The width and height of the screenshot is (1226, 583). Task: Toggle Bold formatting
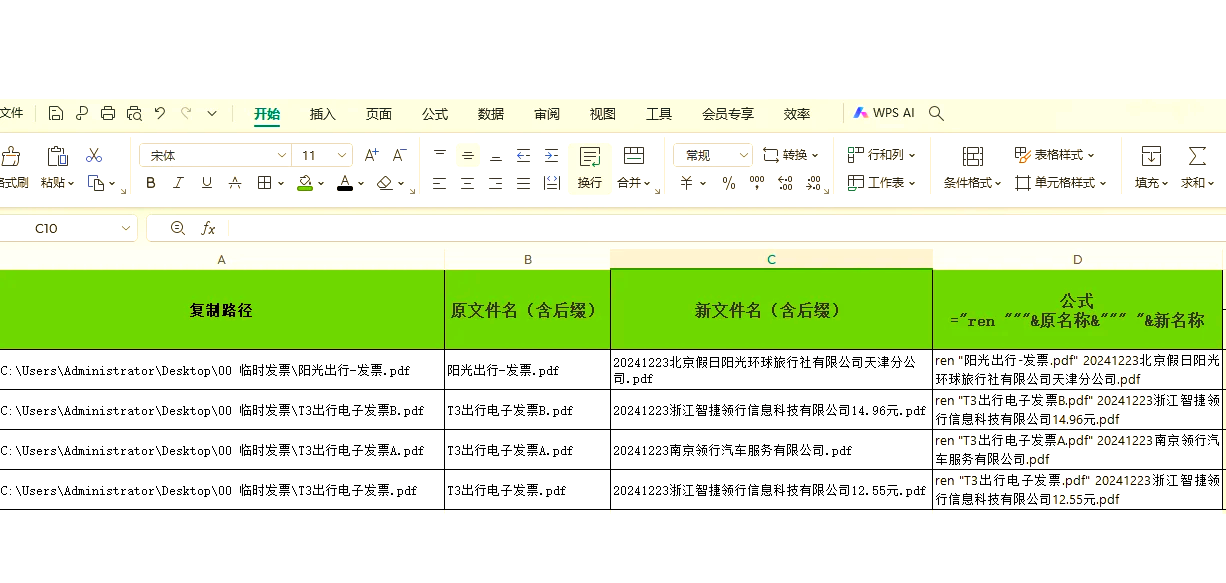click(151, 183)
